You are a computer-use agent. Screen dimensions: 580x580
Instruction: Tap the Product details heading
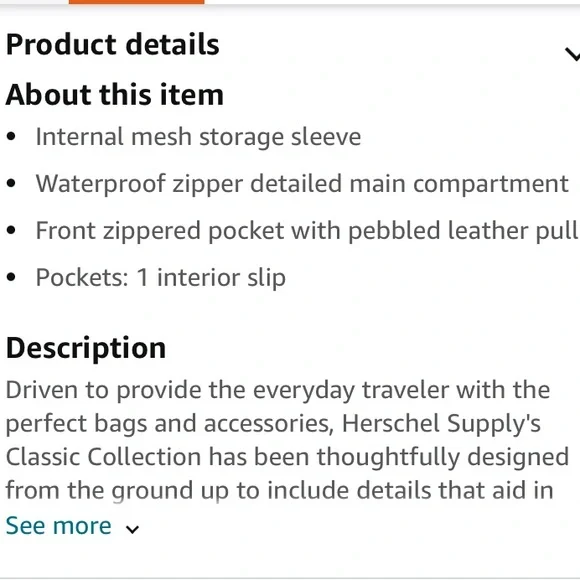point(113,44)
